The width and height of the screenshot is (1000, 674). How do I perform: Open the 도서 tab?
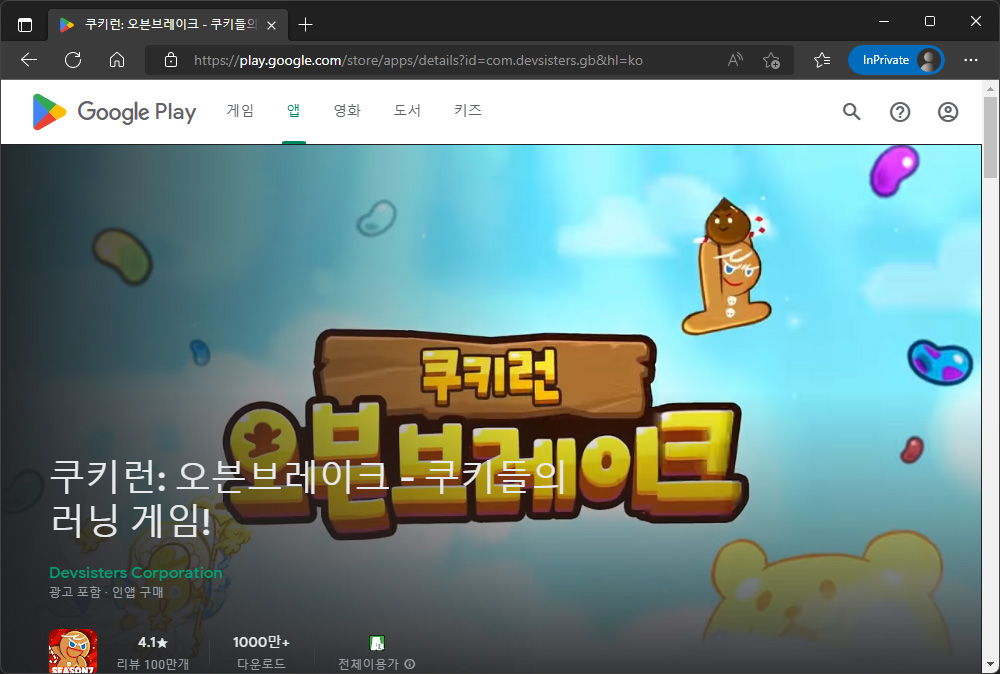coord(407,110)
